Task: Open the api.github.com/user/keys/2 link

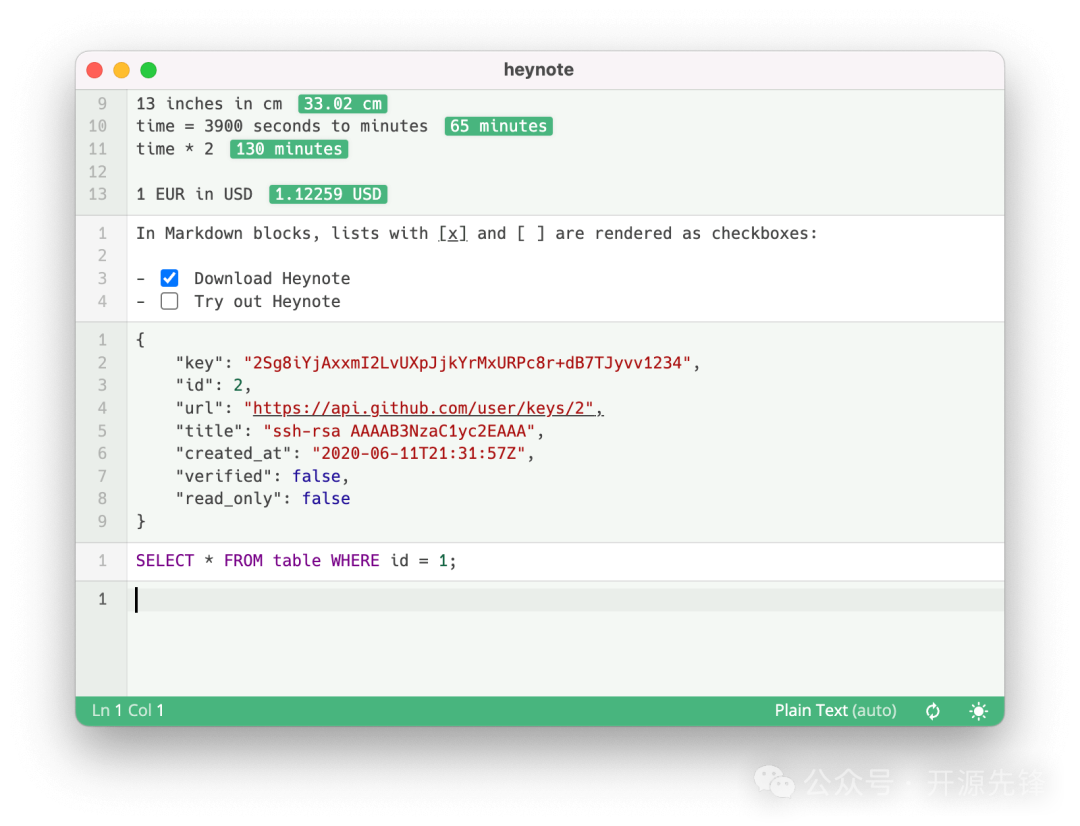Action: [423, 408]
